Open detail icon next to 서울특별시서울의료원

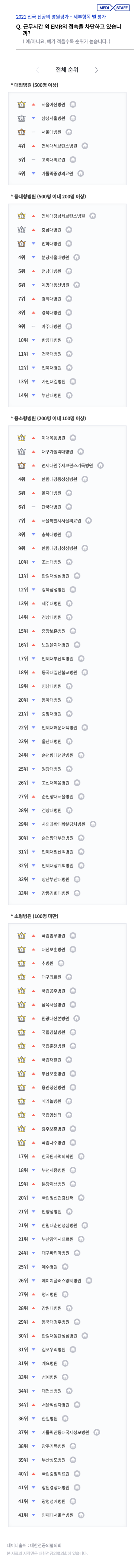point(89,521)
